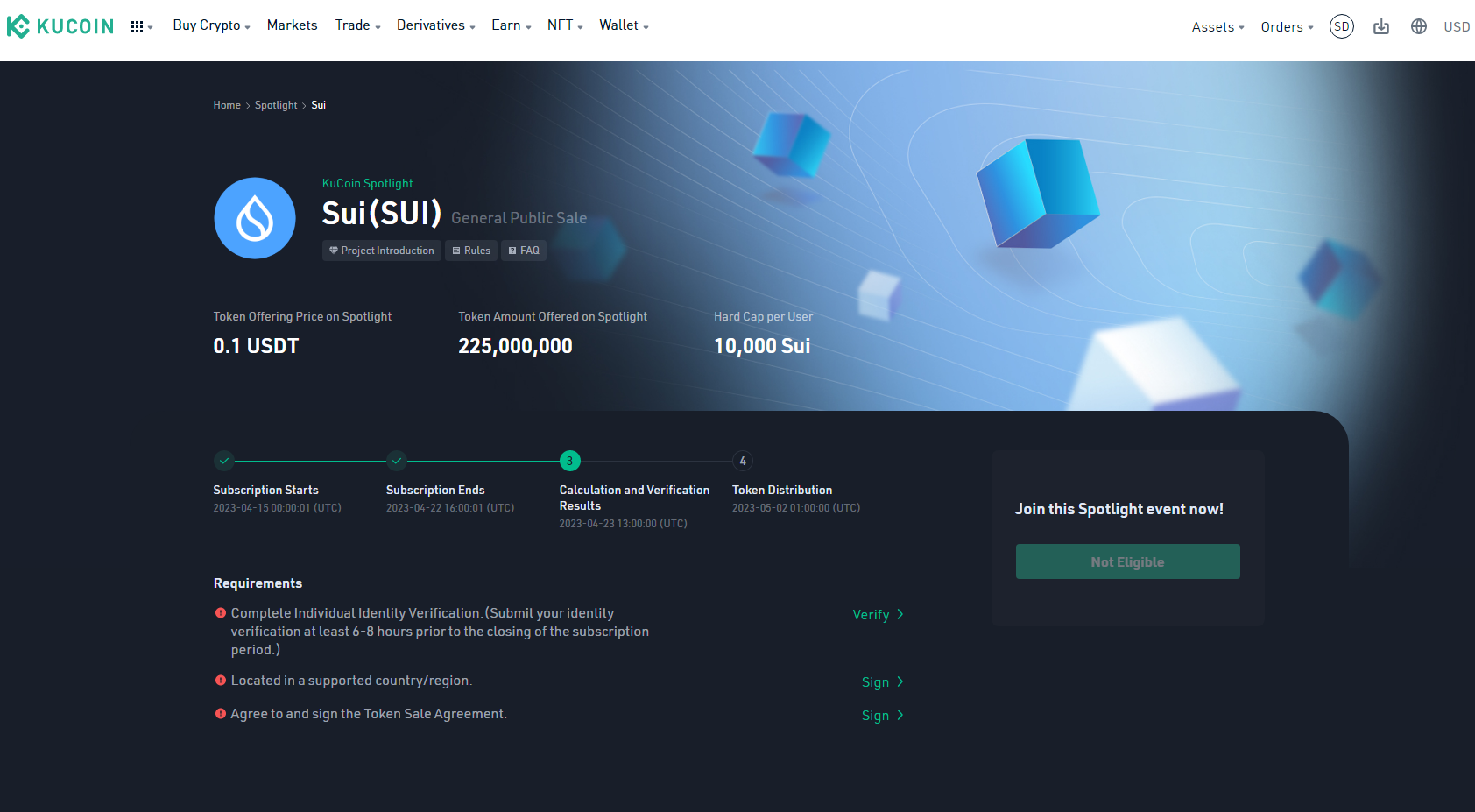Change the USD currency selector

click(x=1457, y=27)
